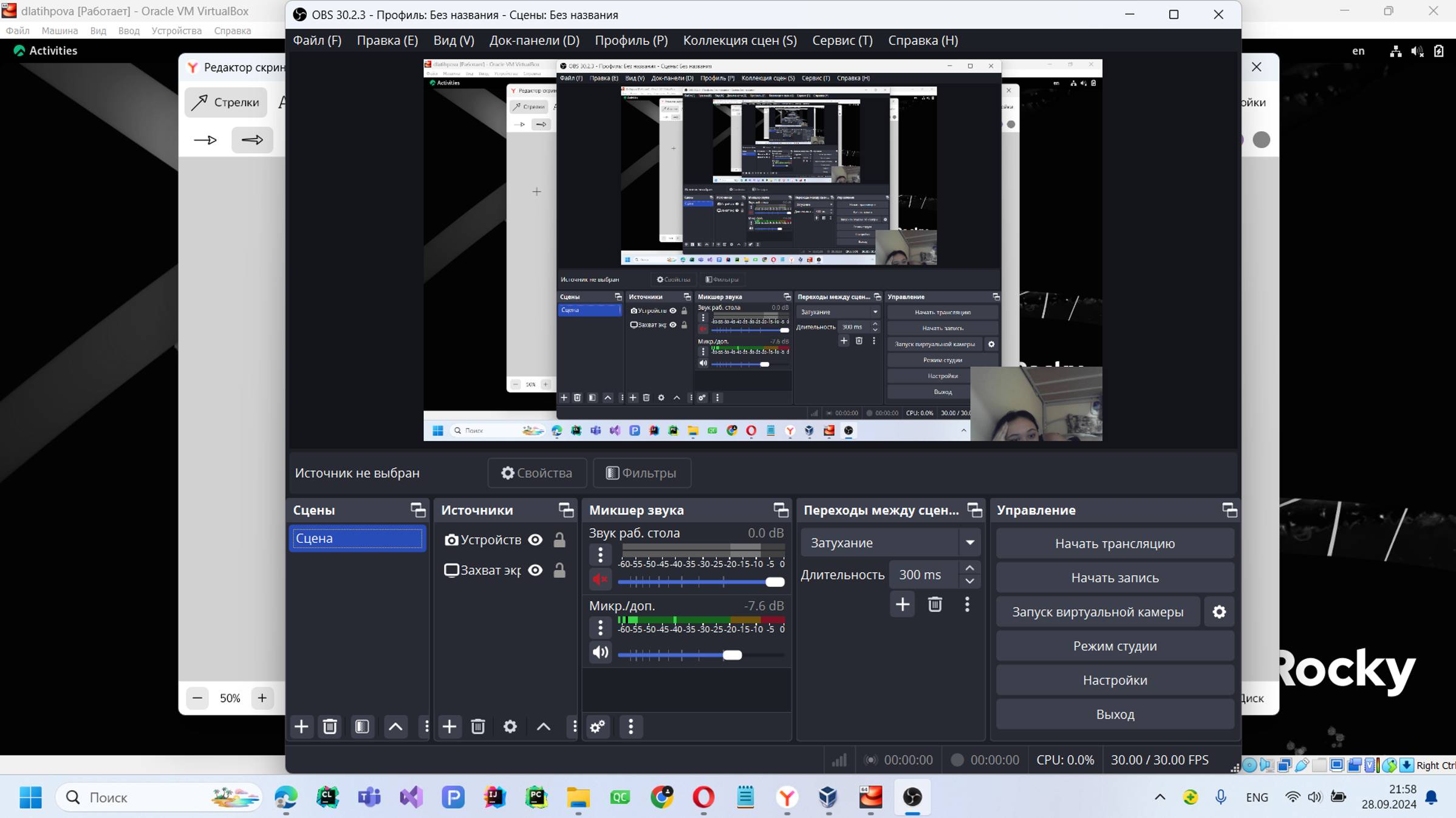Image resolution: width=1456 pixels, height=818 pixels.
Task: Click the OBS Studio taskbar icon
Action: 912,797
